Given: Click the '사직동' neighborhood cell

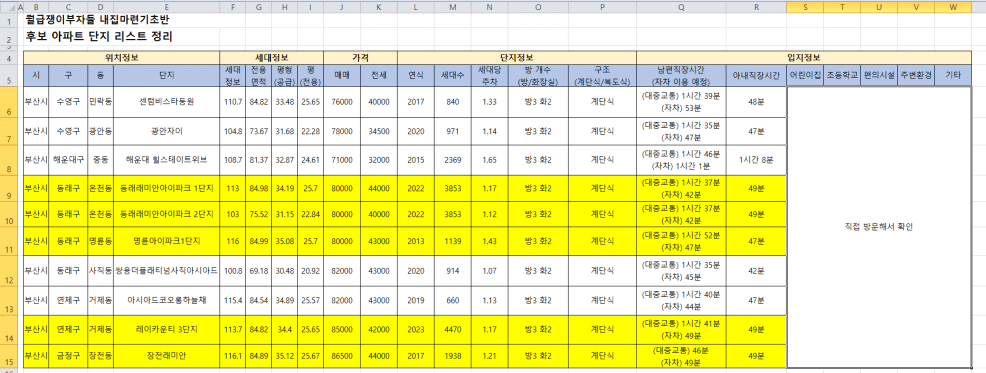Looking at the screenshot, I should (100, 270).
